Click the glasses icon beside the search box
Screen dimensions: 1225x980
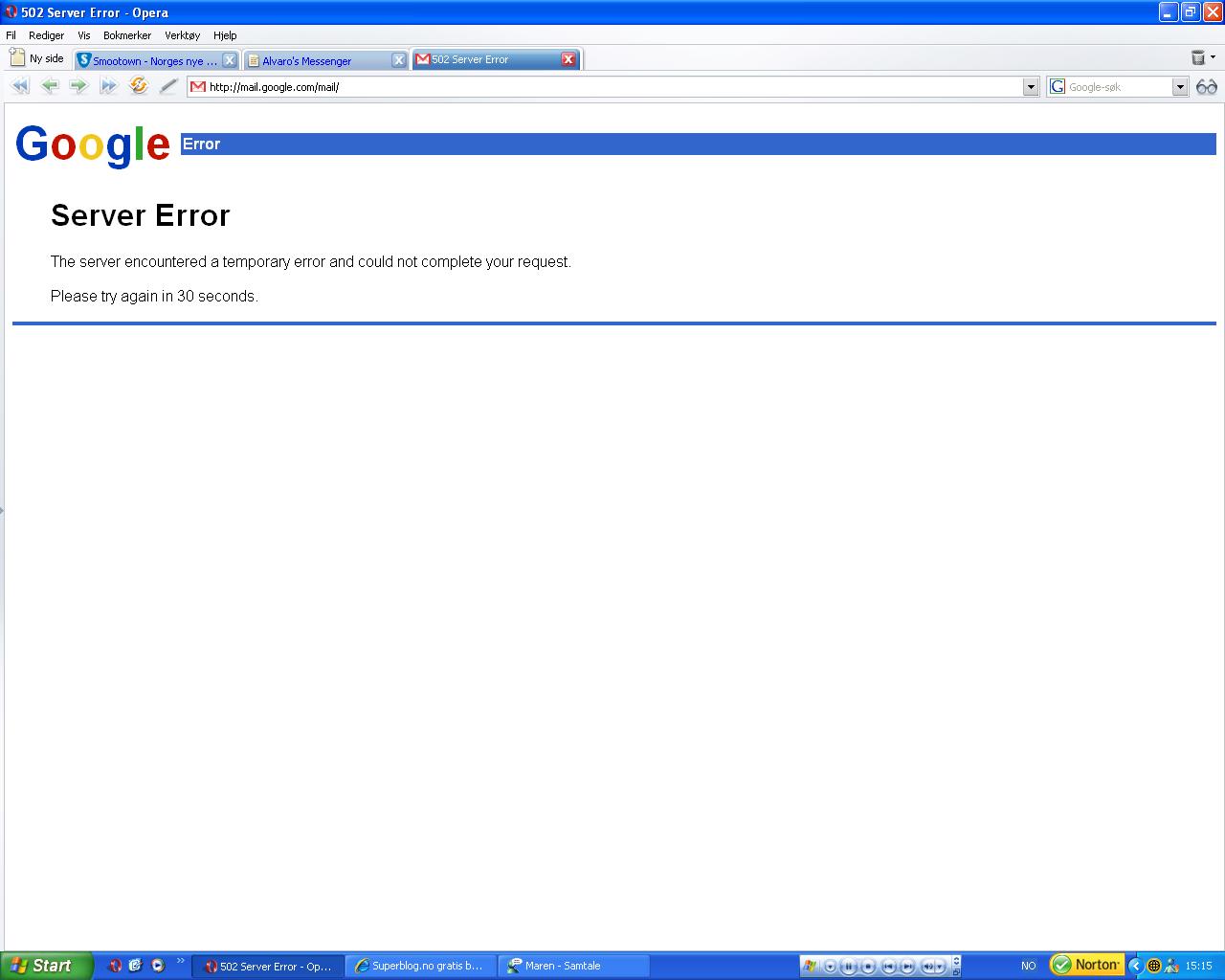[x=1207, y=86]
